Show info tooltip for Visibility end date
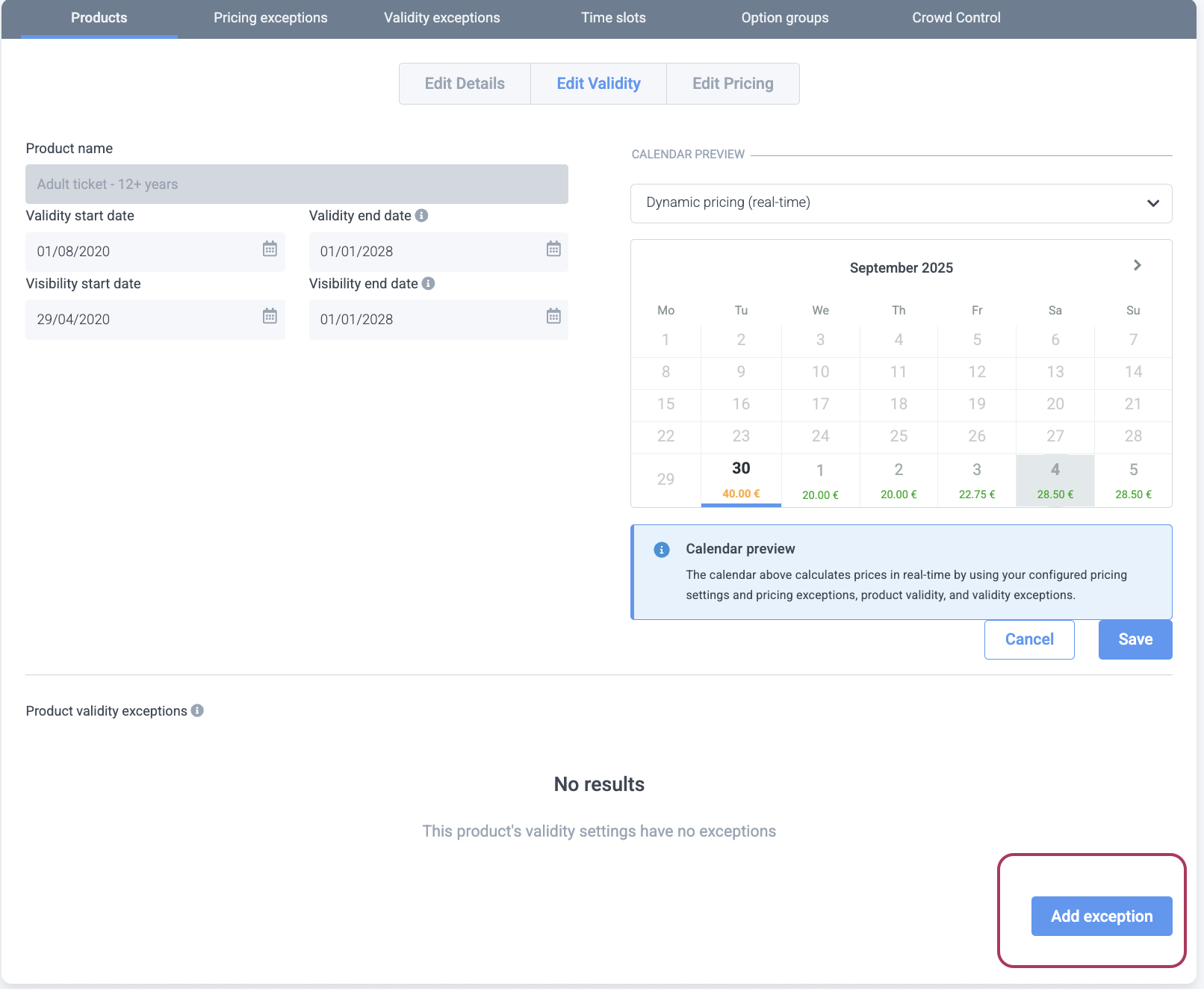1204x989 pixels. [428, 283]
